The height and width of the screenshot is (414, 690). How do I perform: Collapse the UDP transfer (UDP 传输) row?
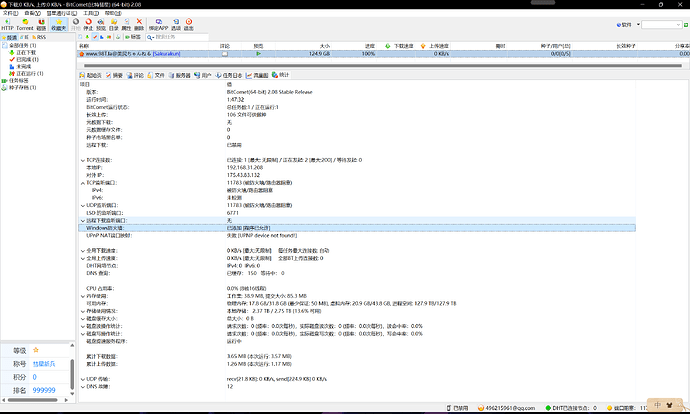[x=83, y=379]
